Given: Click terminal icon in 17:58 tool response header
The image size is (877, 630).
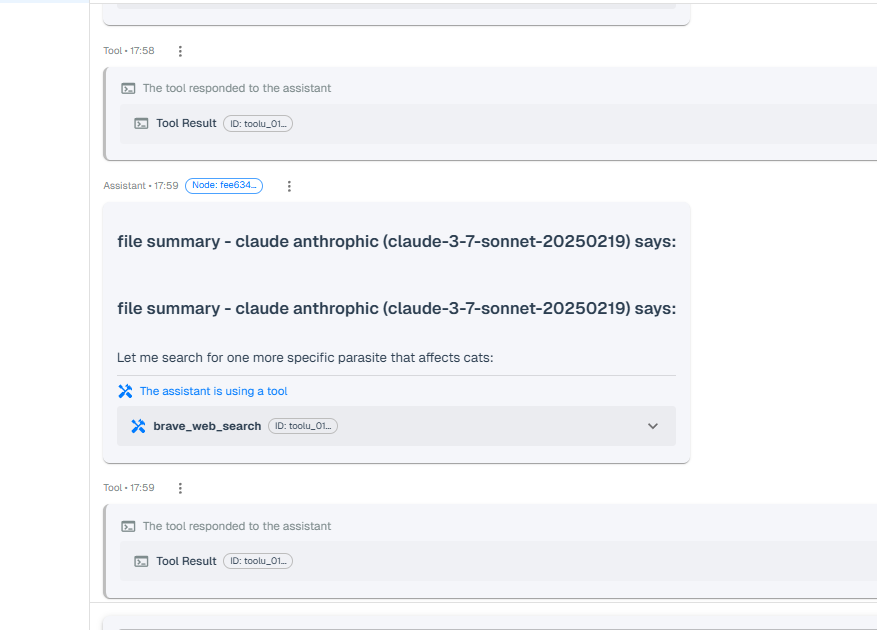Looking at the screenshot, I should pos(128,88).
